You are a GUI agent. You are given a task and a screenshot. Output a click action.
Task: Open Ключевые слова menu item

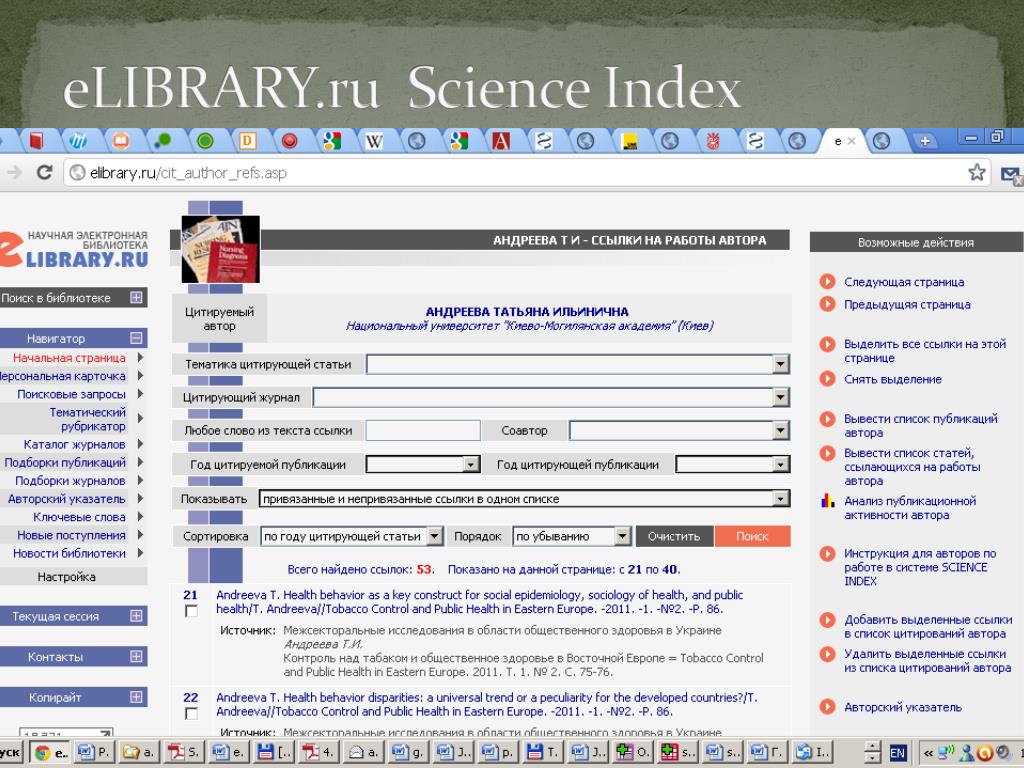[80, 517]
